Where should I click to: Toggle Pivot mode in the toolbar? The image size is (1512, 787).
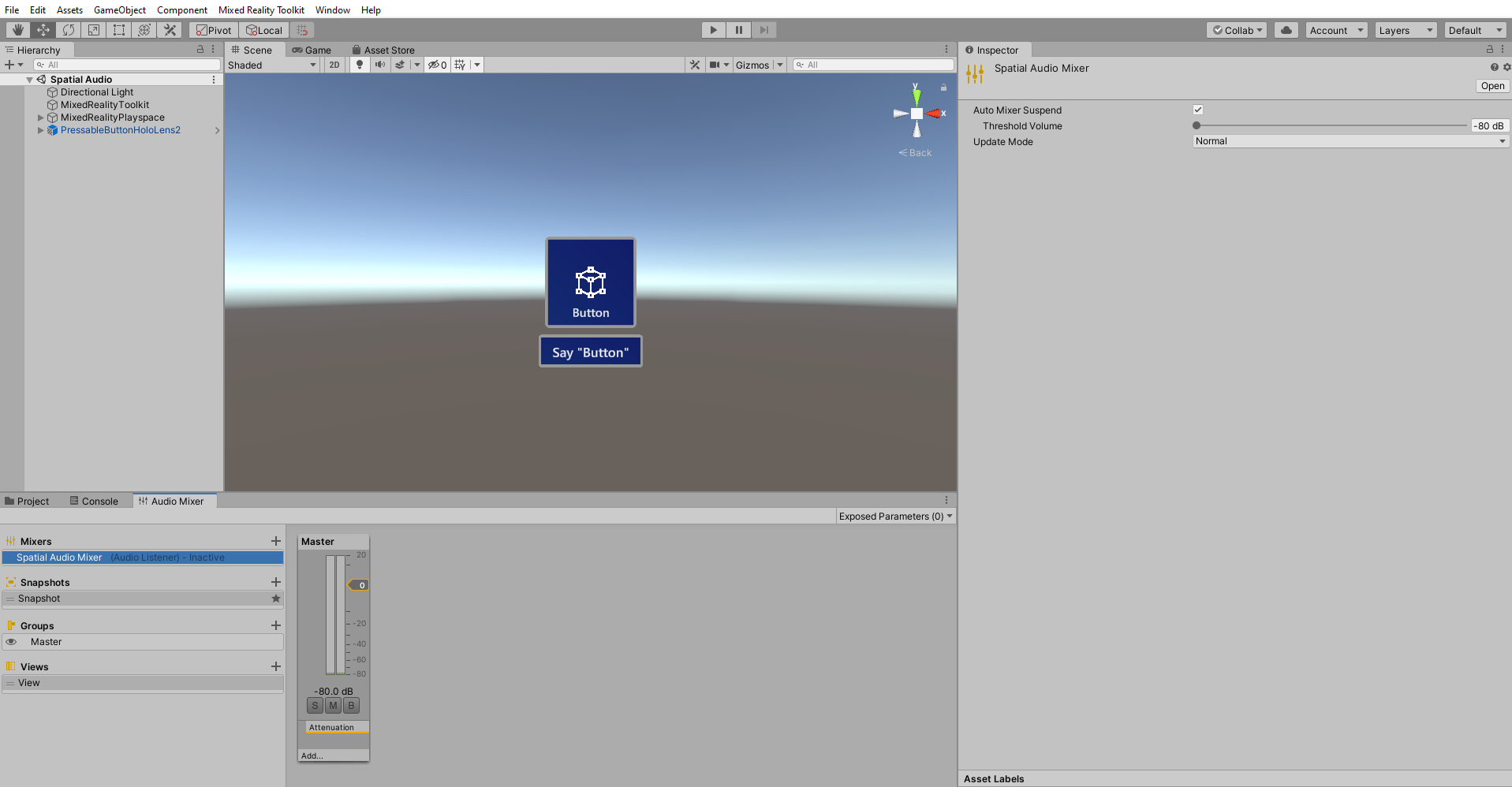pyautogui.click(x=213, y=29)
